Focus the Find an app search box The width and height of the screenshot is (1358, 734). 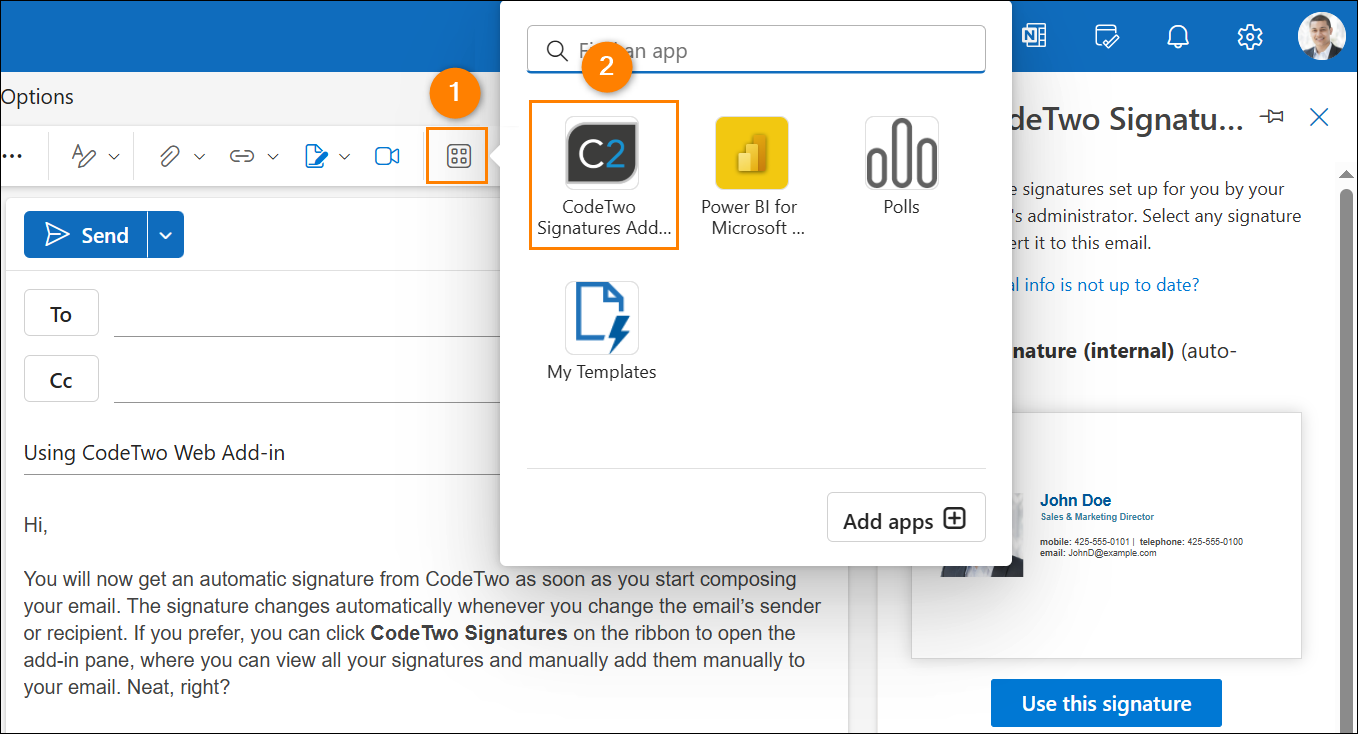click(x=756, y=50)
